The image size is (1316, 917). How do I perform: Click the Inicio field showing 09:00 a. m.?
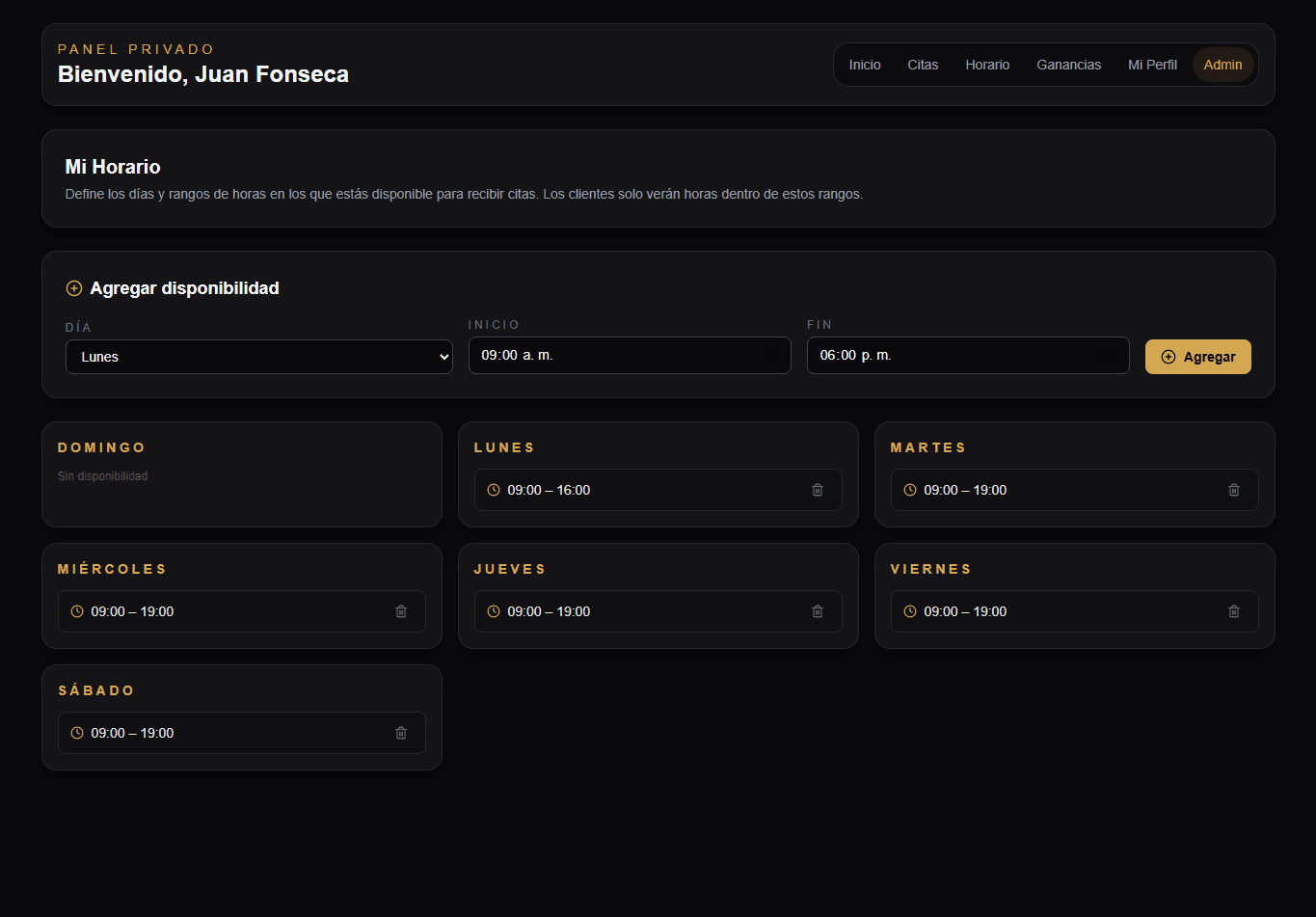click(x=630, y=355)
